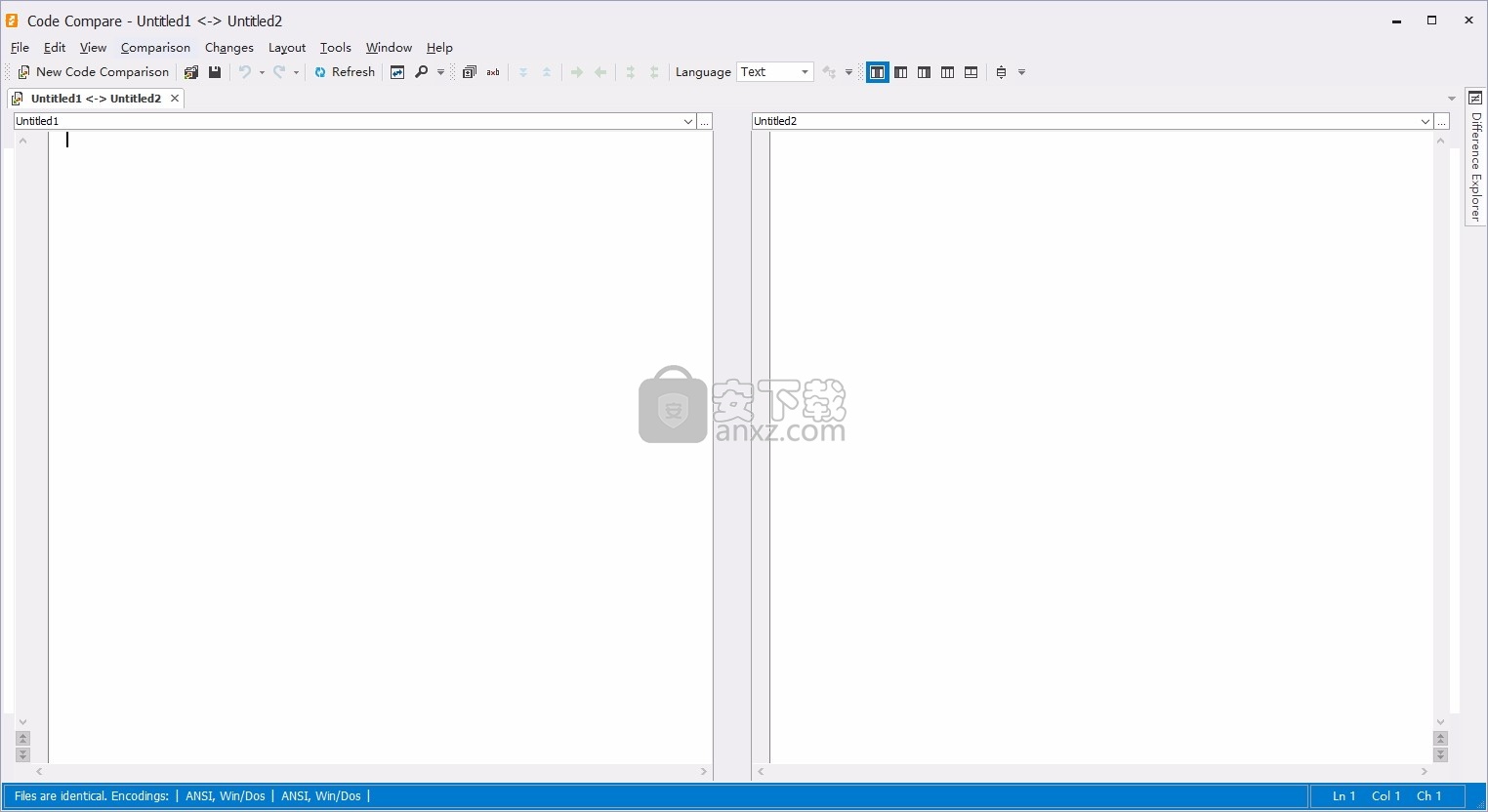The width and height of the screenshot is (1488, 812).
Task: Click the left pane previous-change navigation button
Action: [x=23, y=739]
